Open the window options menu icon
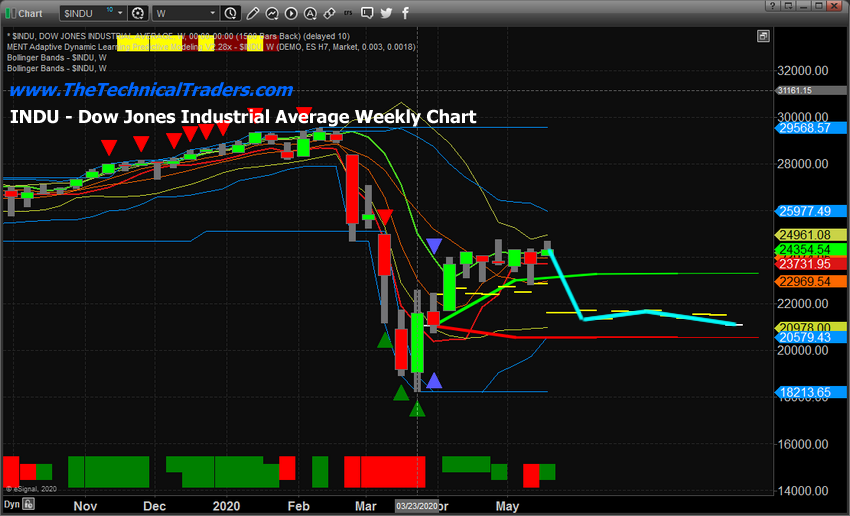The width and height of the screenshot is (850, 516). tap(788, 5)
